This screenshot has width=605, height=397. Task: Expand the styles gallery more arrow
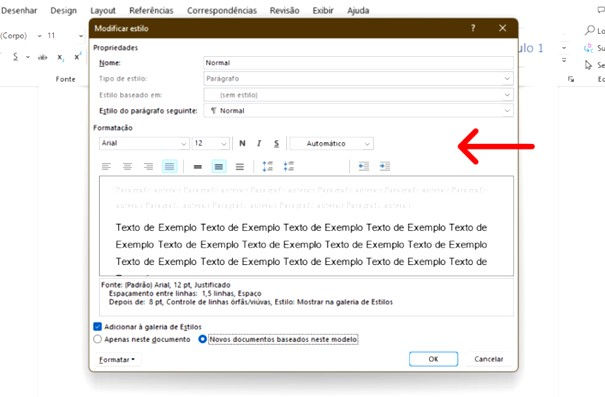[564, 60]
